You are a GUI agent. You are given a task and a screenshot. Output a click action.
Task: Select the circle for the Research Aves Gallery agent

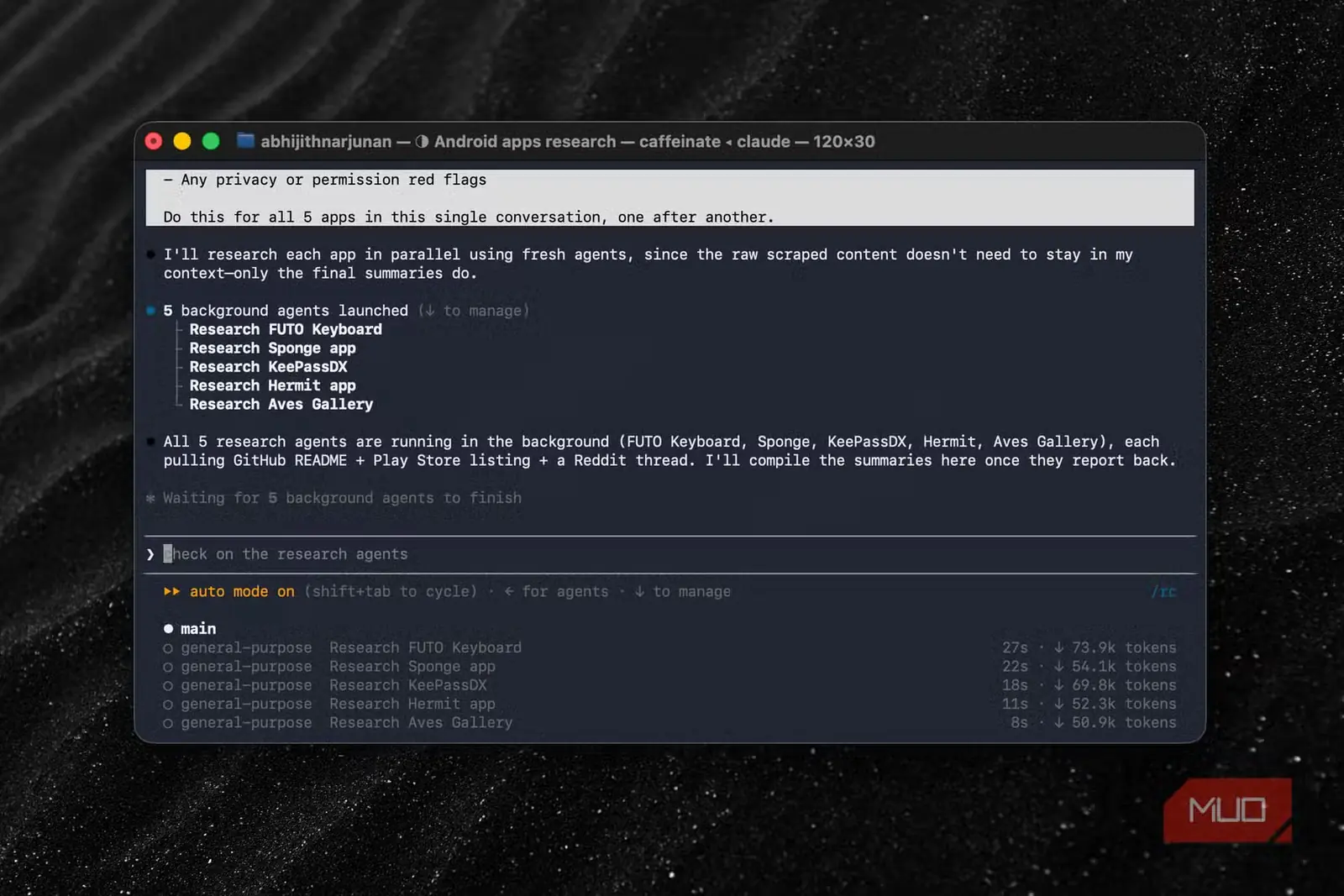coord(168,723)
